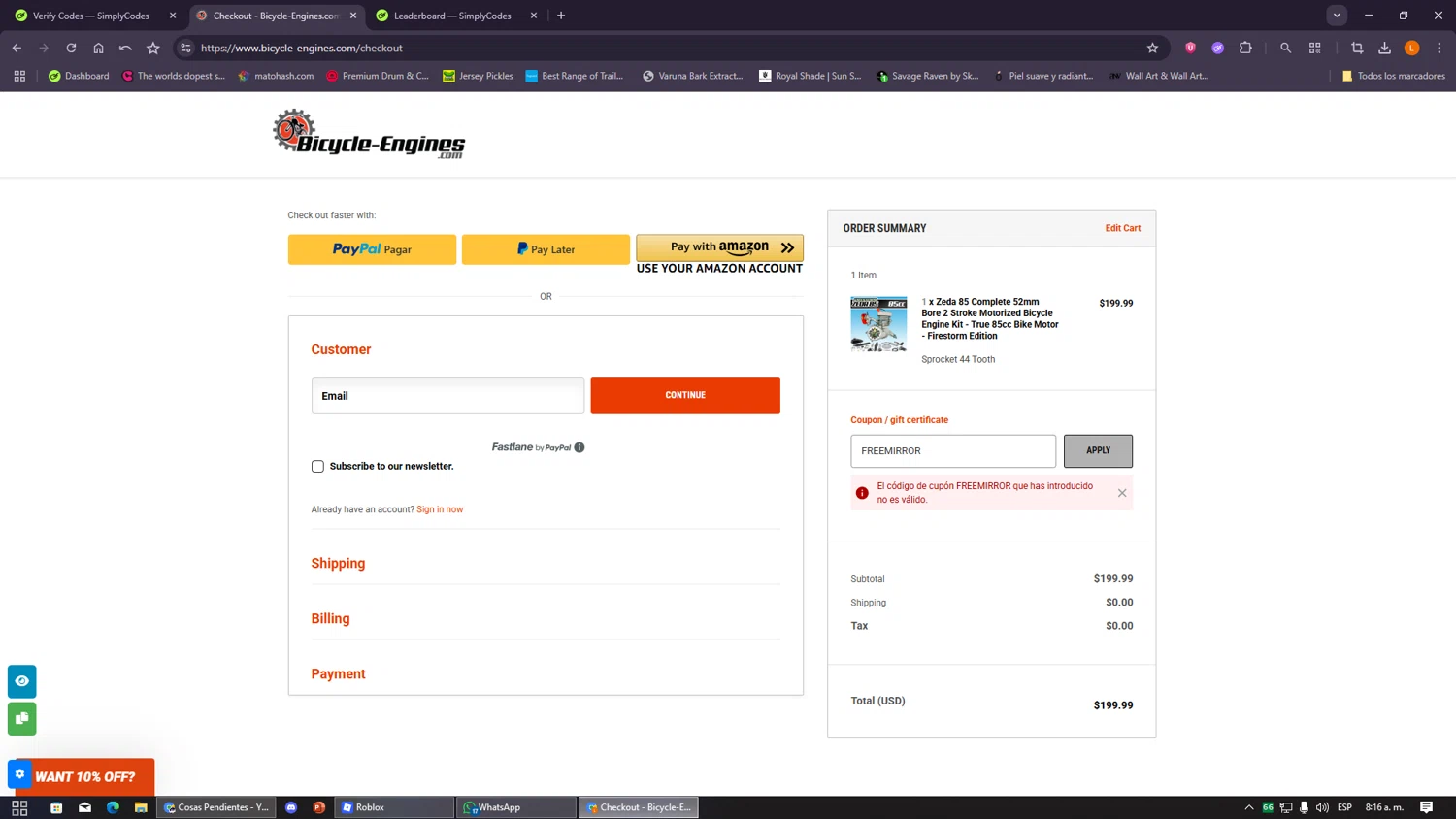Open File Explorer from the taskbar
Viewport: 1456px width, 819px height.
pyautogui.click(x=141, y=807)
